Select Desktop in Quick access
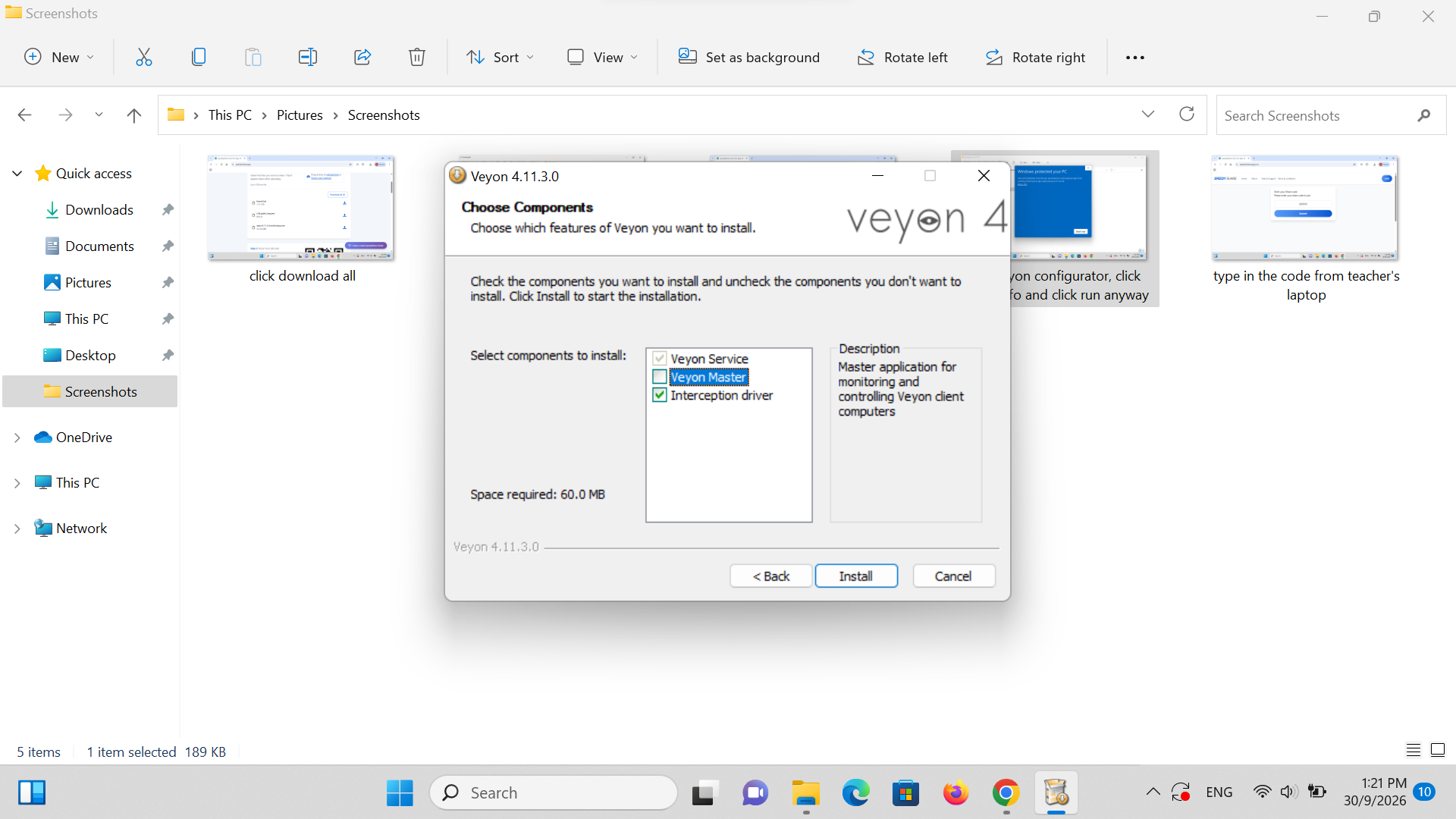This screenshot has height=819, width=1456. coord(90,356)
